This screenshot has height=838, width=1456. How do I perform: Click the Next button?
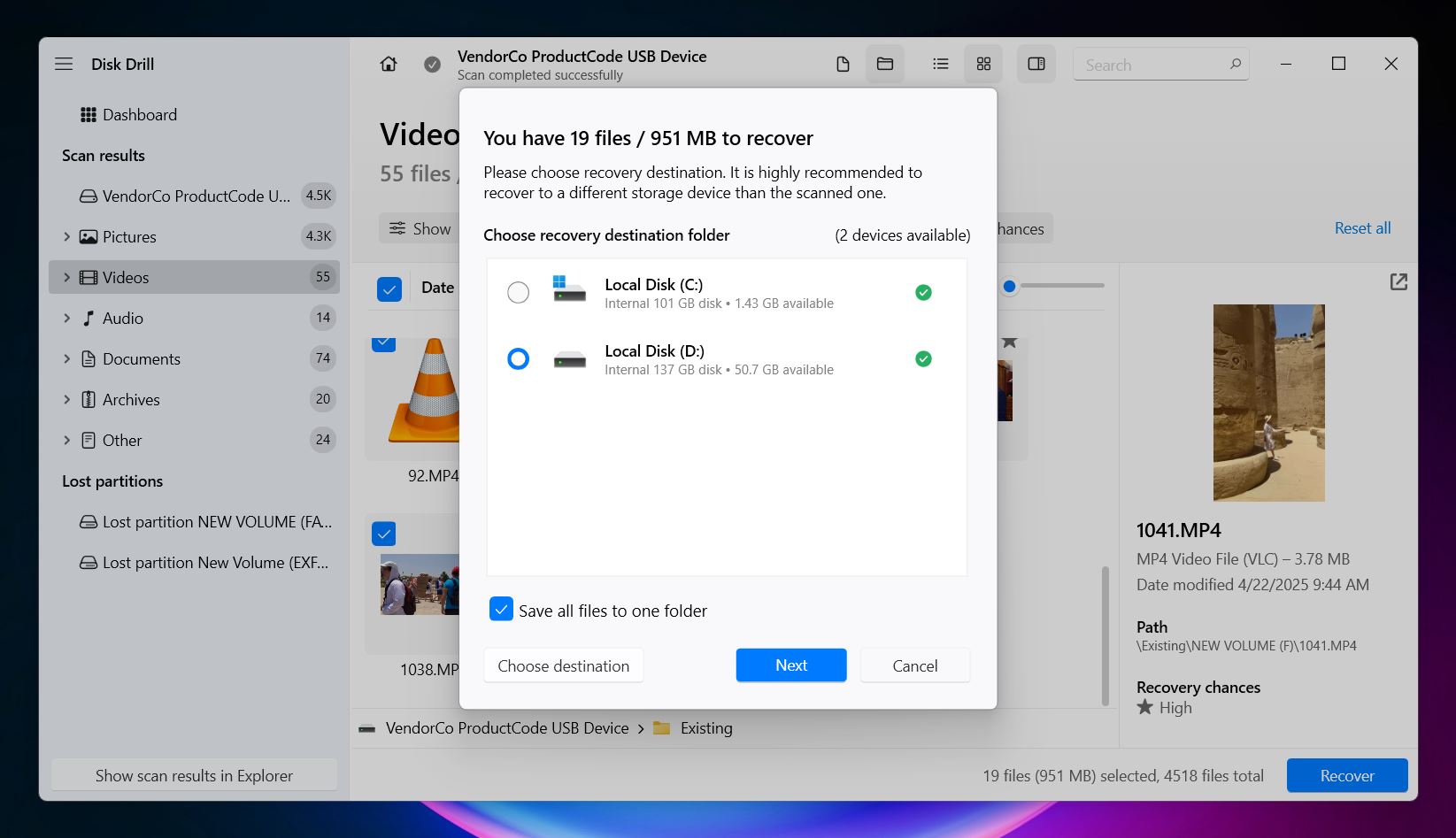[791, 665]
